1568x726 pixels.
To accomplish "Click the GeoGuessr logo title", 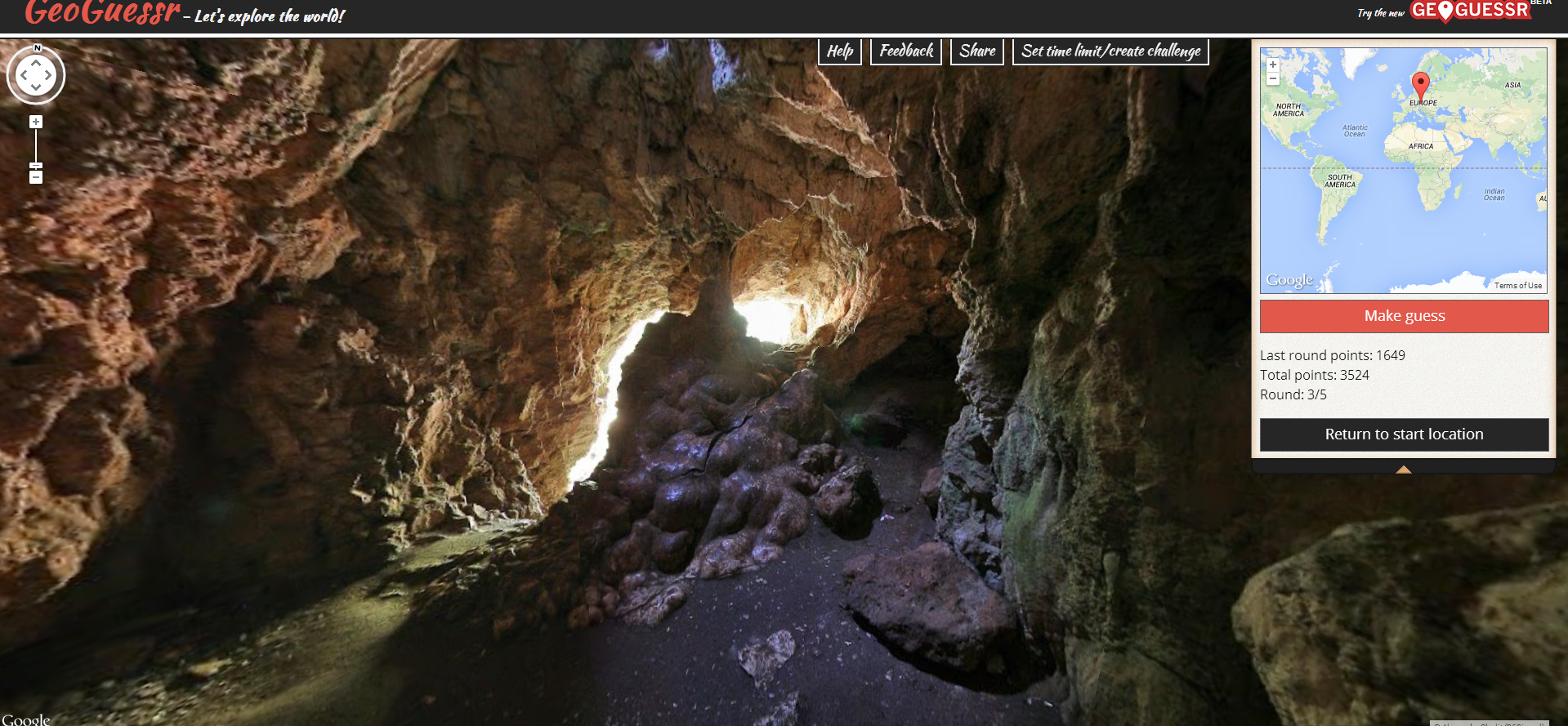I will [x=102, y=12].
